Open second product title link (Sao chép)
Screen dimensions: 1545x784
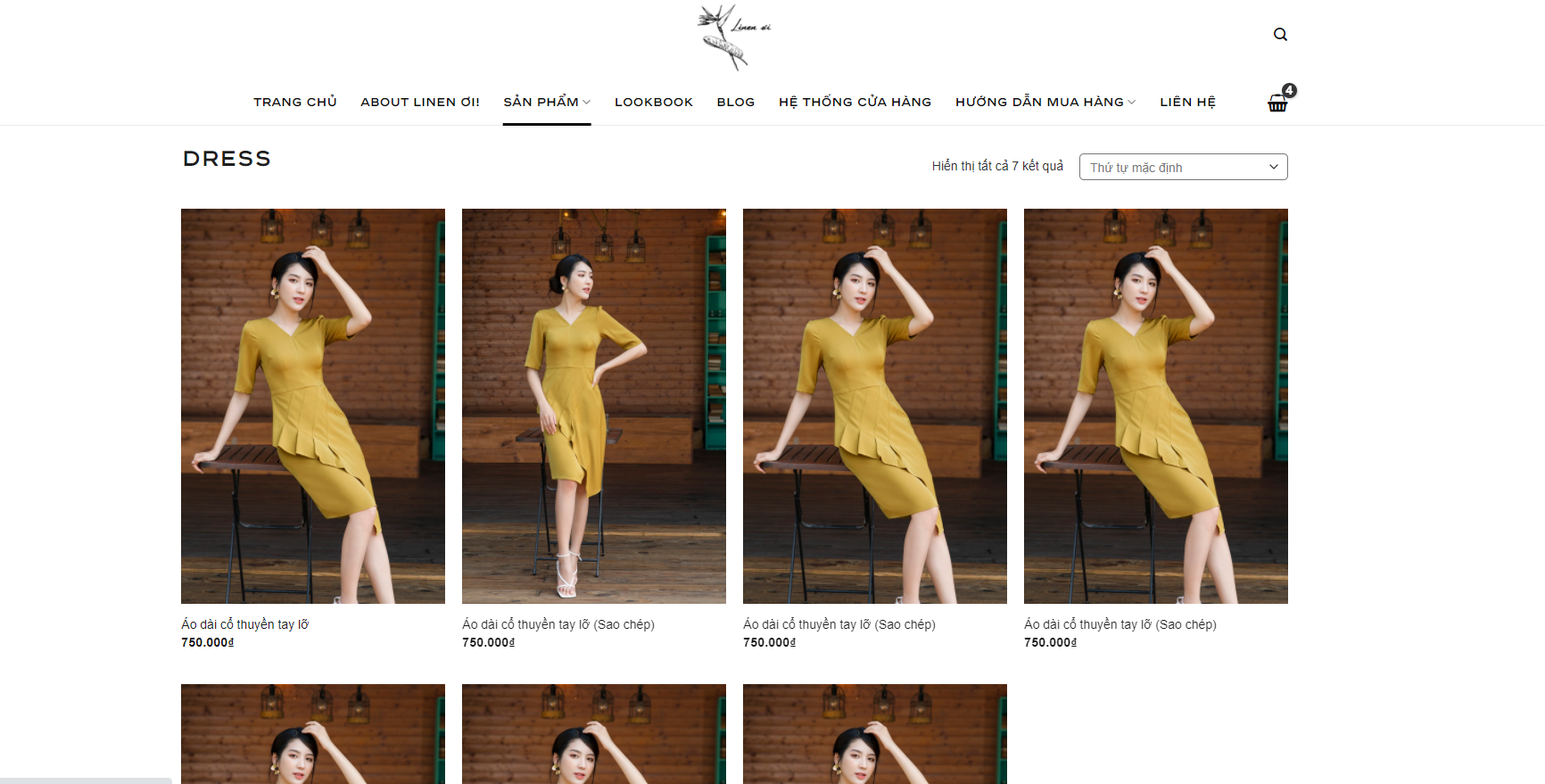[558, 624]
